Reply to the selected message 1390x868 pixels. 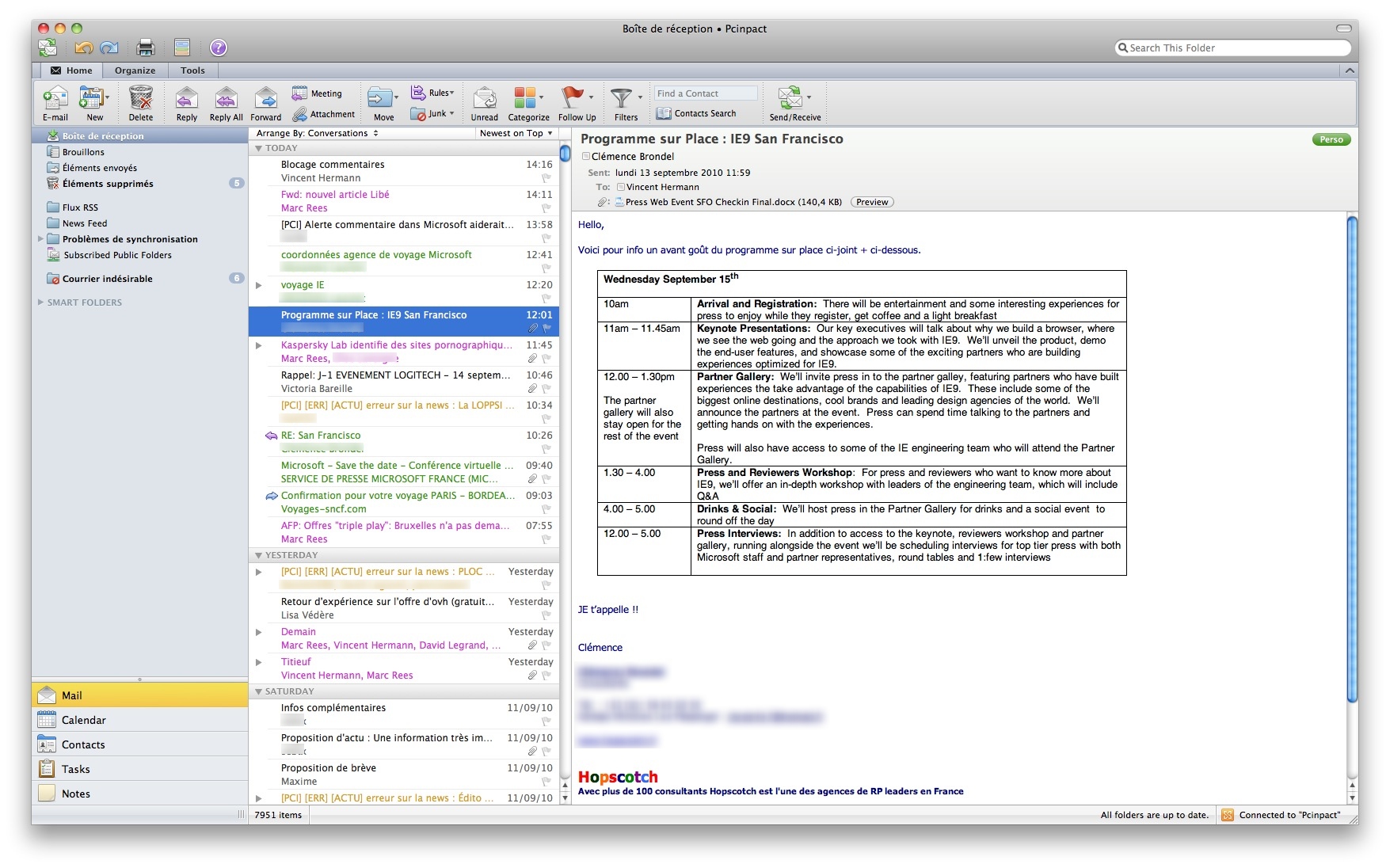coord(187,104)
